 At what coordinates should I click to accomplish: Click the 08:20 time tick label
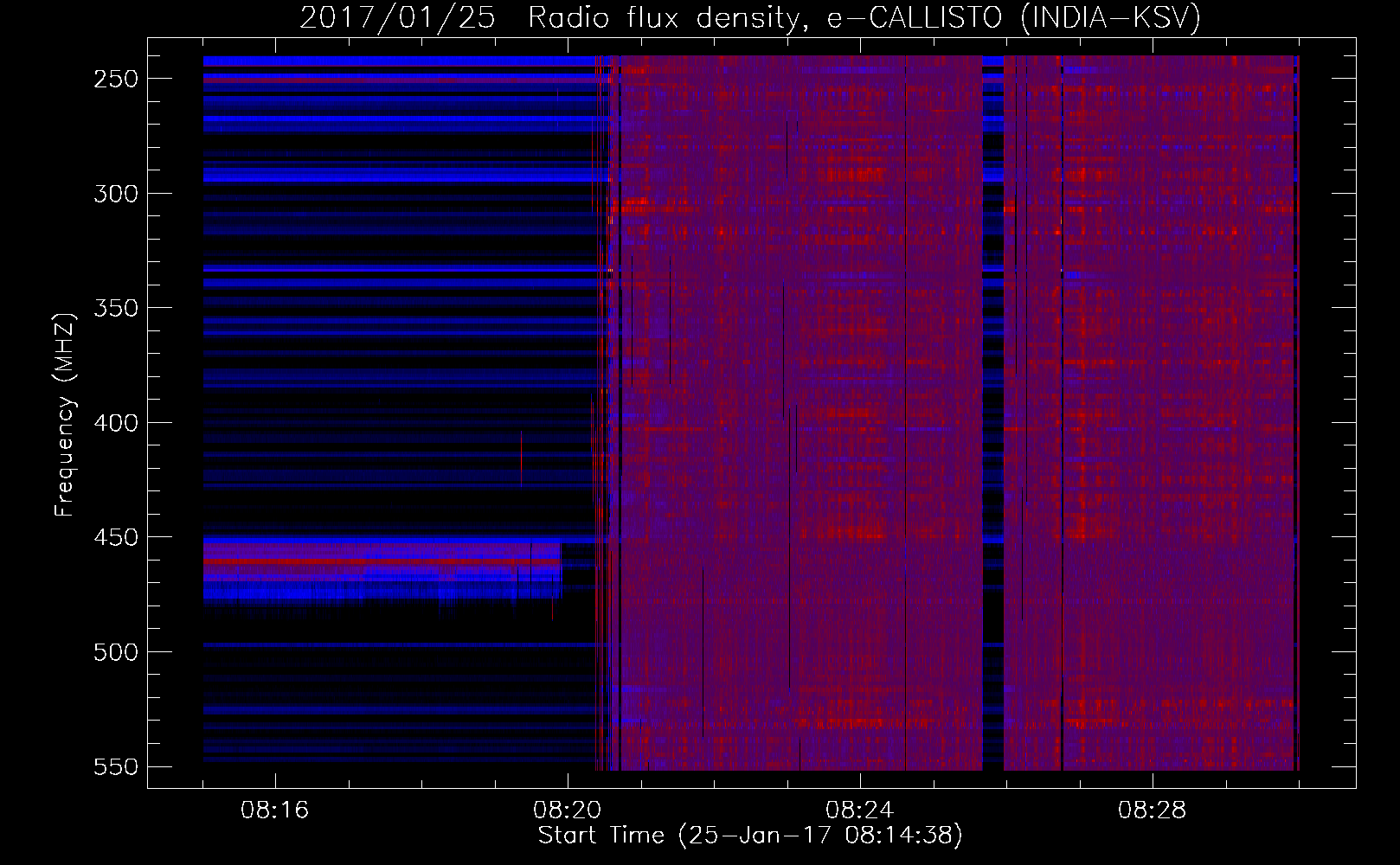click(567, 811)
